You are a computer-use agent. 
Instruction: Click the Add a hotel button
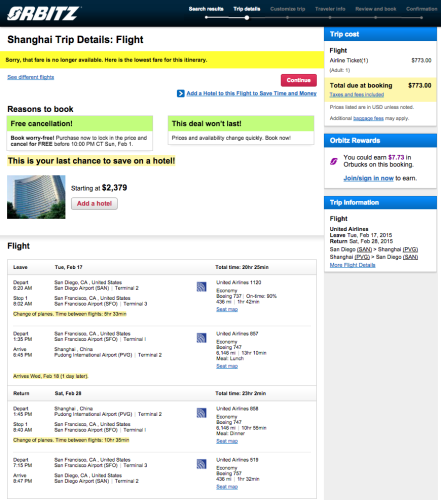(94, 204)
